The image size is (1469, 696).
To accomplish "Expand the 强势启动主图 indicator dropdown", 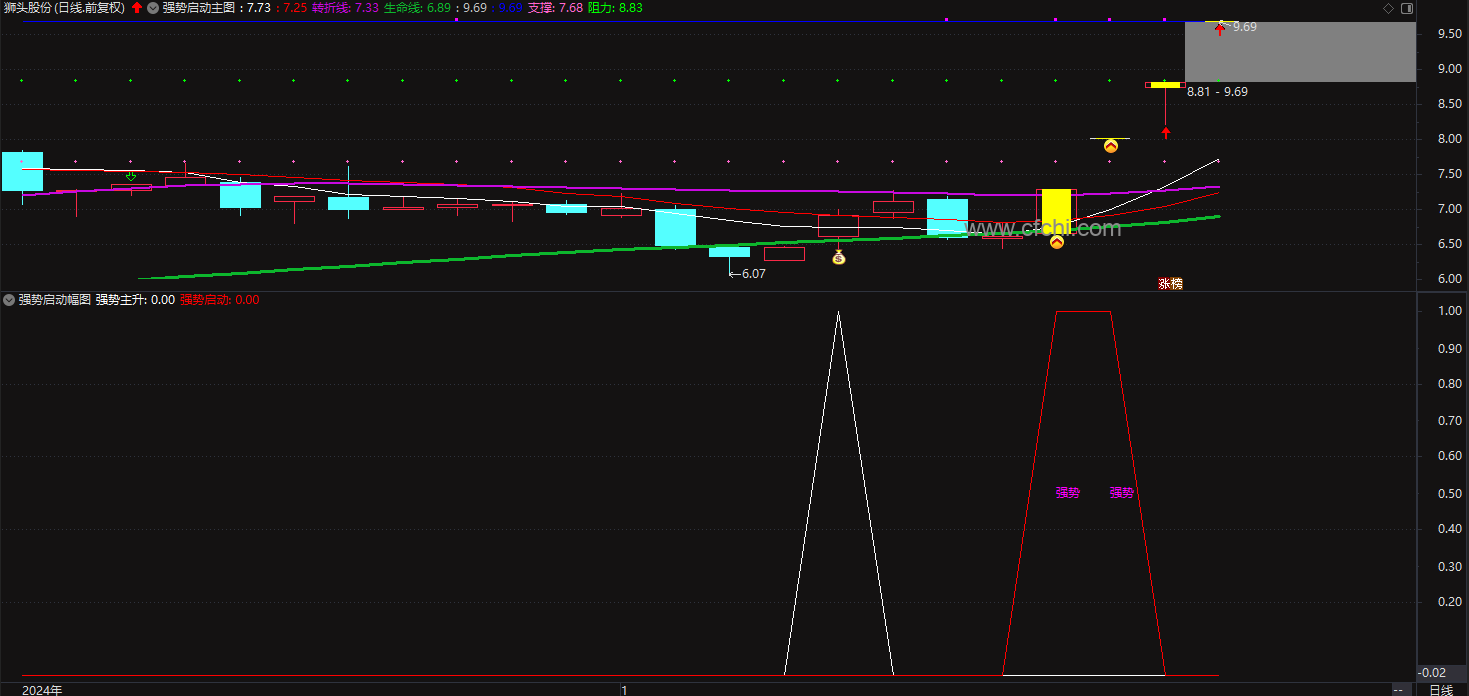I will tap(152, 8).
